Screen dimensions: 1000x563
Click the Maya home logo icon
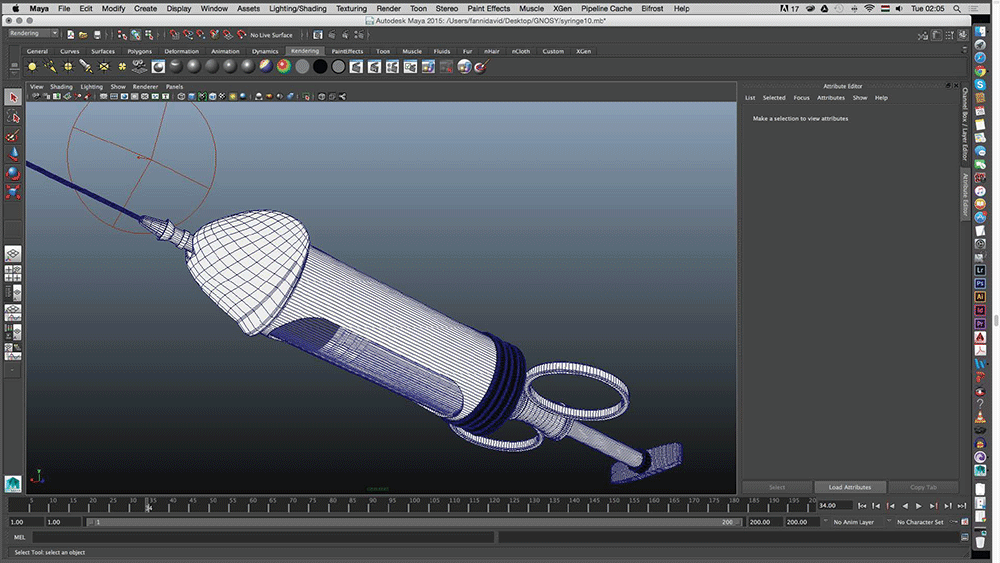click(x=13, y=484)
